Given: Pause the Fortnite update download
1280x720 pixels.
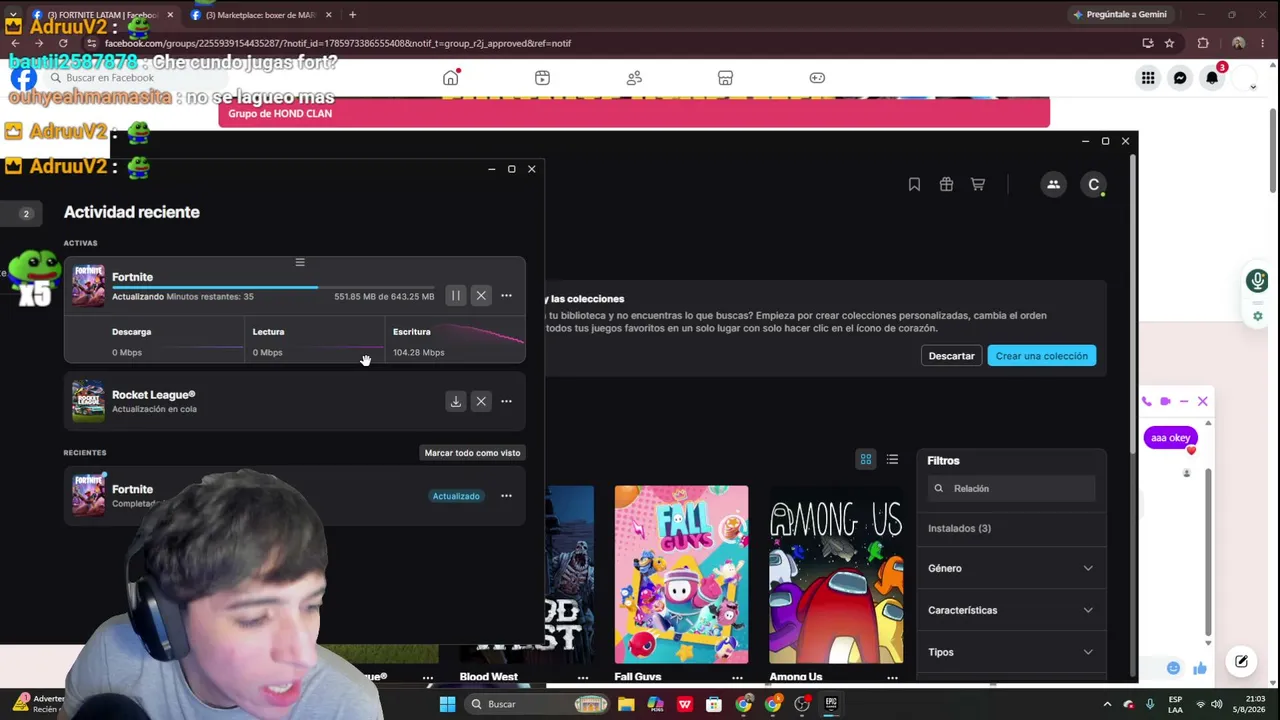Looking at the screenshot, I should tap(455, 296).
